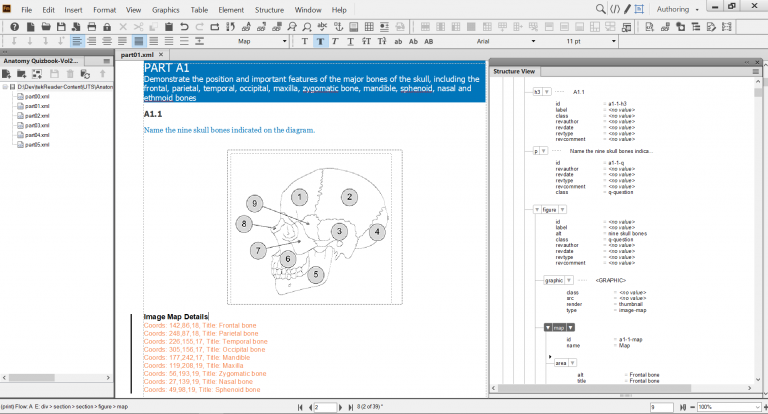Create a new document via toolbar icon
This screenshot has width=768, height=414.
point(30,27)
